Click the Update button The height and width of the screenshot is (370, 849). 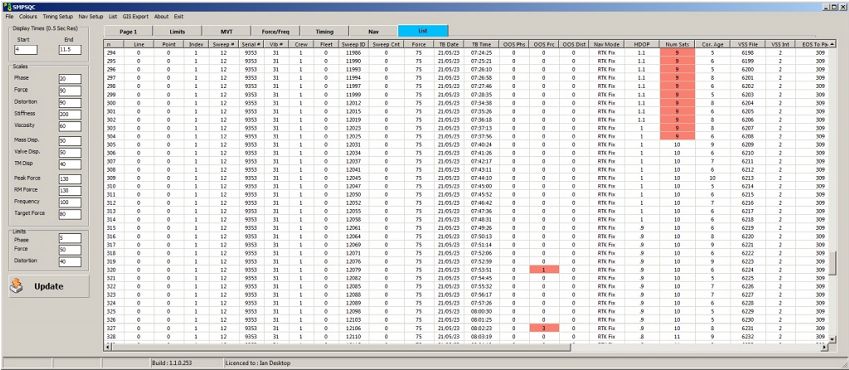pos(49,286)
